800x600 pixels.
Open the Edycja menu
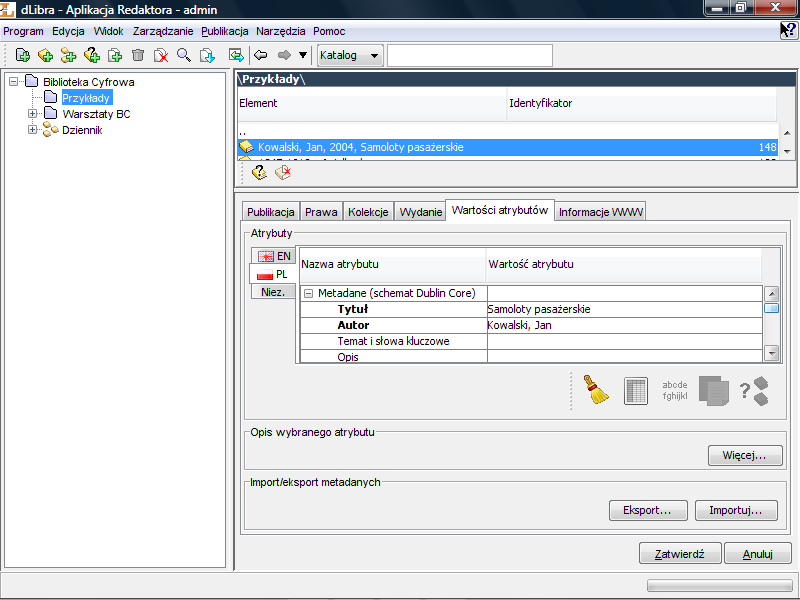68,31
